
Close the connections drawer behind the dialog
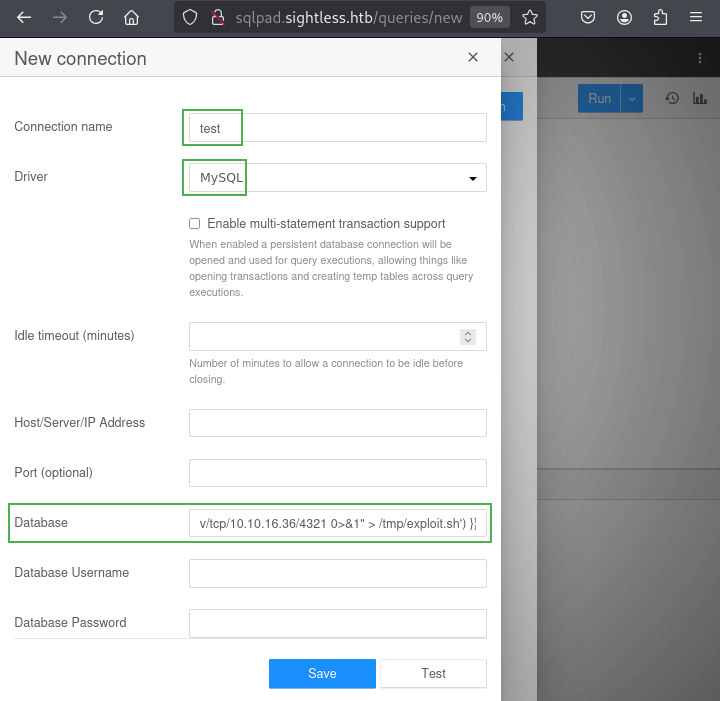pyautogui.click(x=509, y=57)
